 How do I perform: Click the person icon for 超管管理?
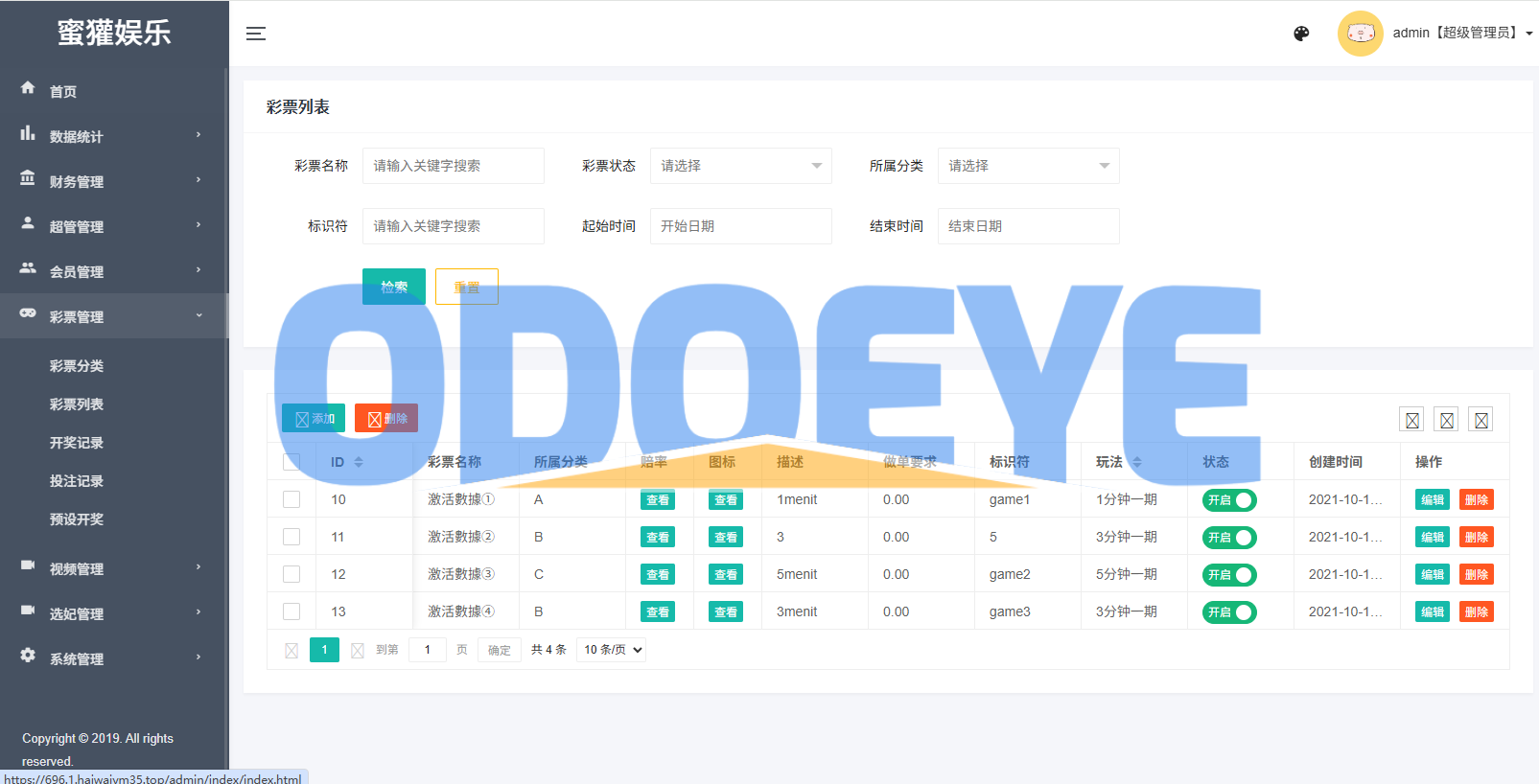click(28, 223)
